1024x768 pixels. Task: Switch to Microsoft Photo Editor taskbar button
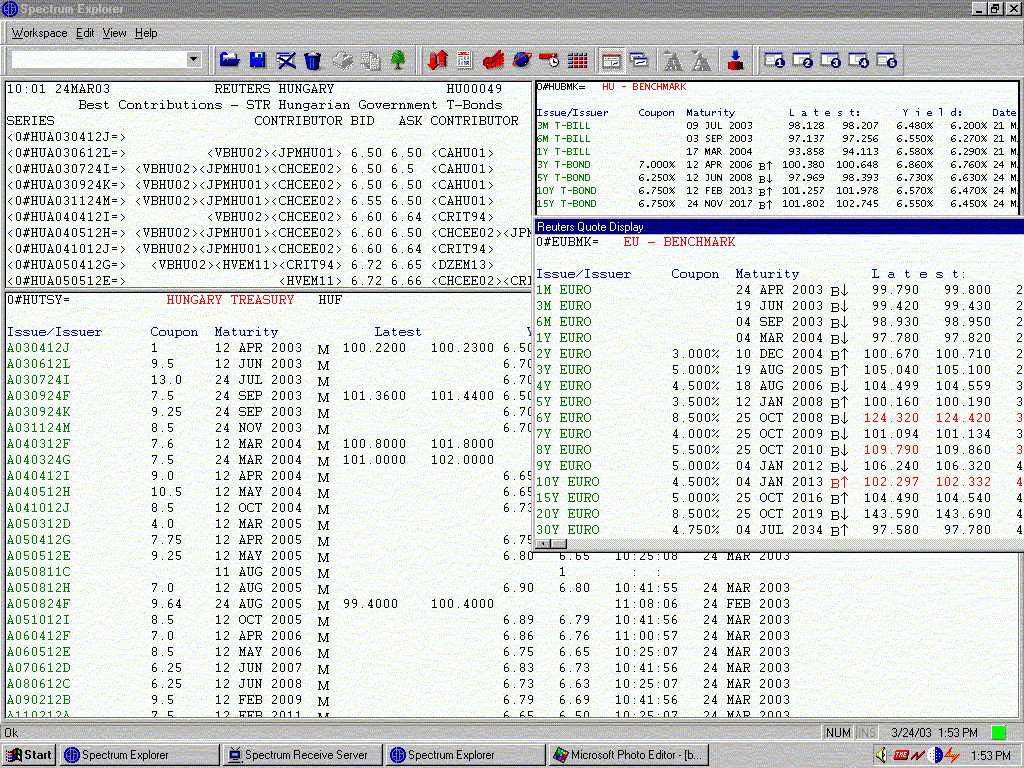(x=629, y=755)
